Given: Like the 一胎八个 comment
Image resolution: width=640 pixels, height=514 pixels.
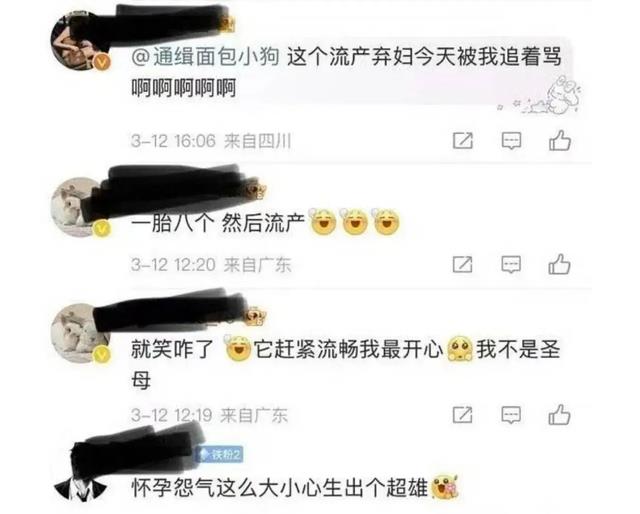Looking at the screenshot, I should pyautogui.click(x=559, y=264).
